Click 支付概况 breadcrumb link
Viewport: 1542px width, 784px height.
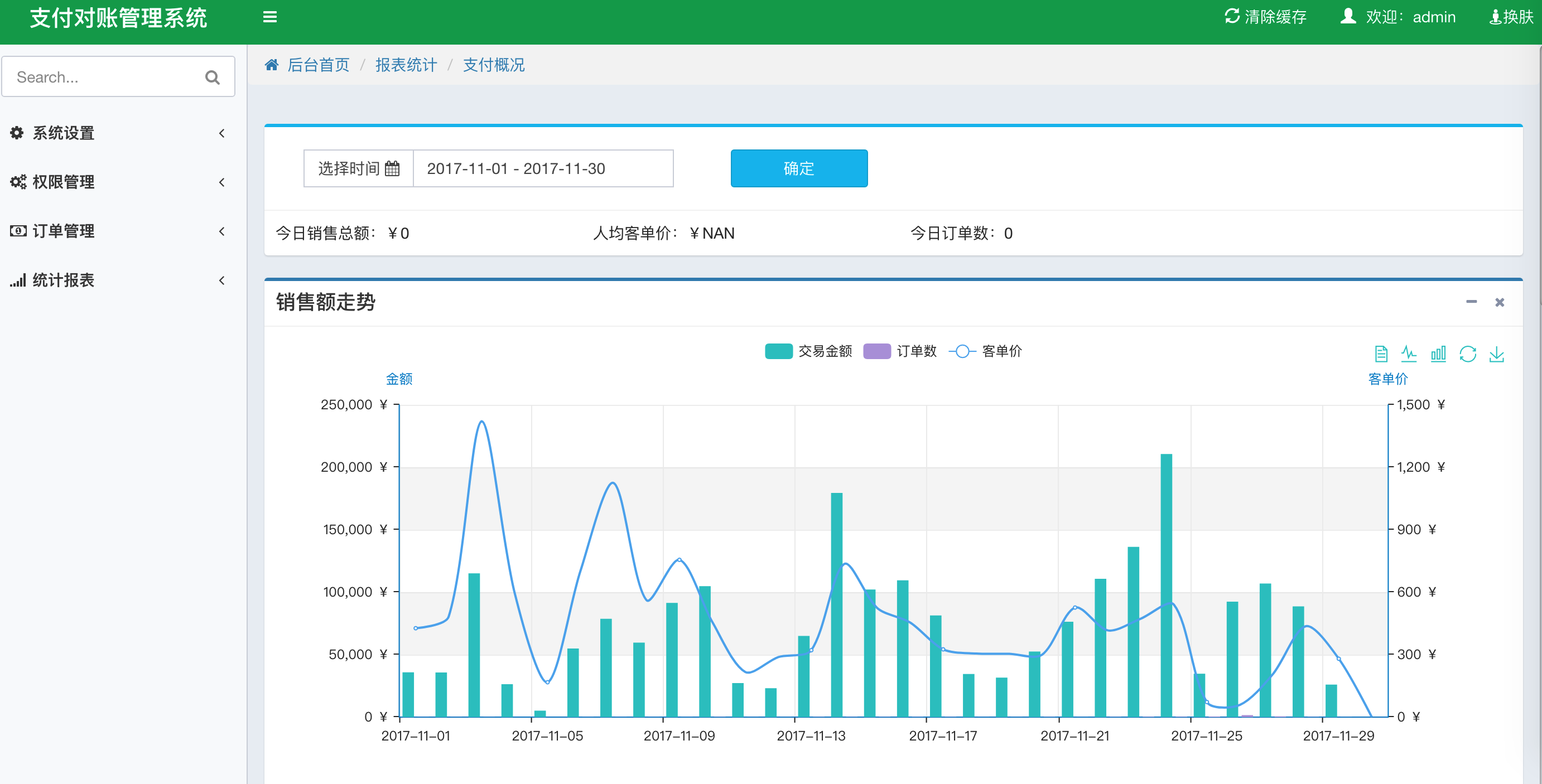click(493, 65)
